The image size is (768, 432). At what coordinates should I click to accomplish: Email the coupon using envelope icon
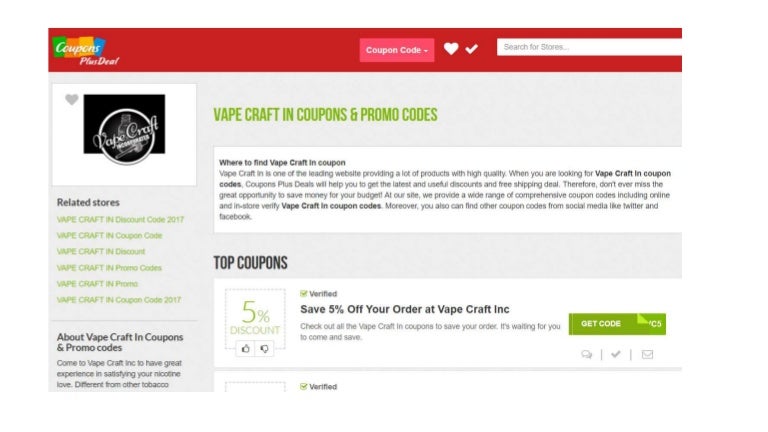point(647,354)
